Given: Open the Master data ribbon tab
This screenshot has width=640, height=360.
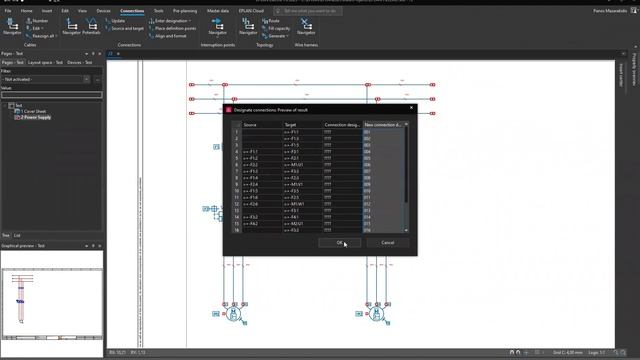Looking at the screenshot, I should (218, 11).
